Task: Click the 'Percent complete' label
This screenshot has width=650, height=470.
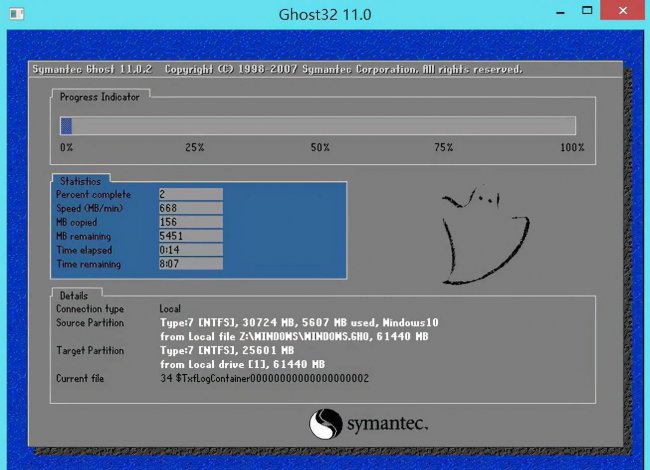Action: [x=93, y=194]
